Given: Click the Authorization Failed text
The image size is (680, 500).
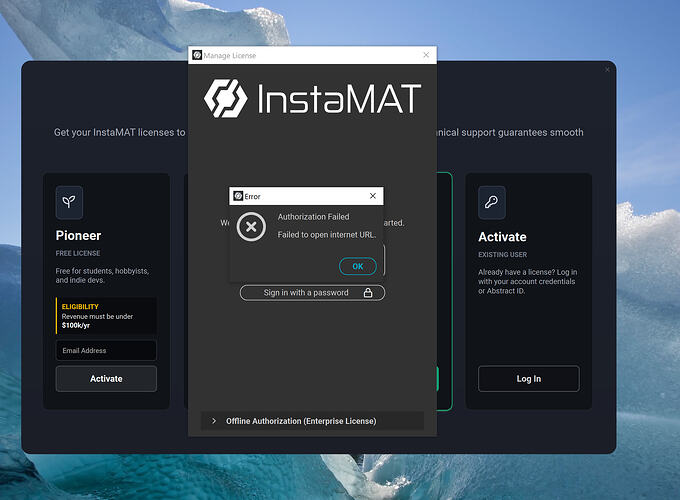Looking at the screenshot, I should point(314,217).
